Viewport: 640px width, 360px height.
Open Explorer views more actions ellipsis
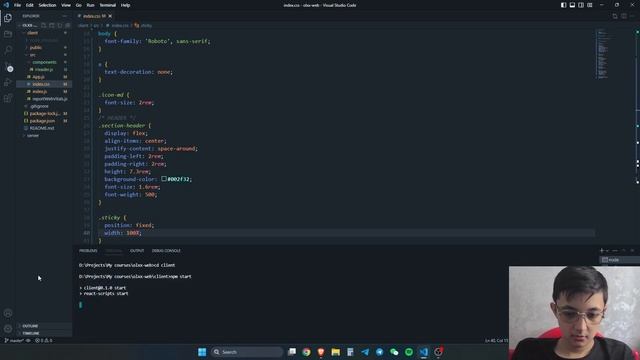(x=64, y=16)
